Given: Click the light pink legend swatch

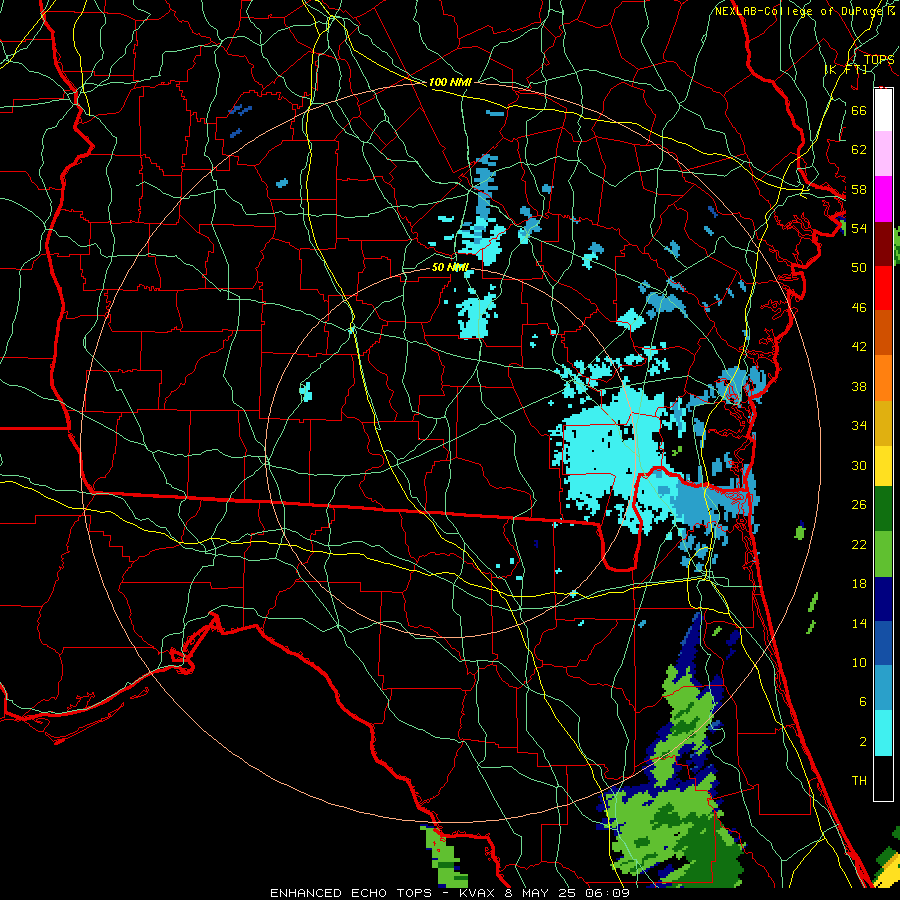Looking at the screenshot, I should 883,154.
